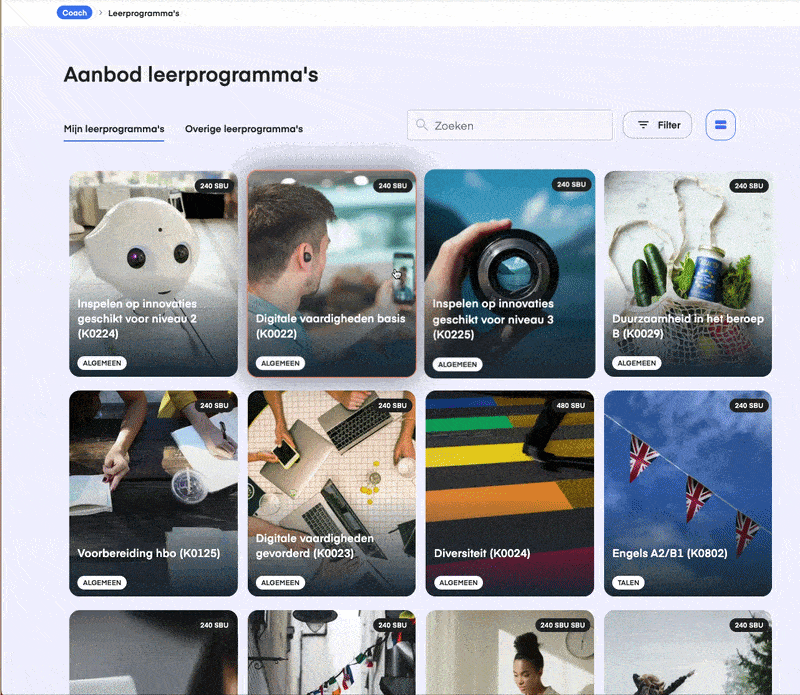This screenshot has width=800, height=695.
Task: Click into the Zoeken search field
Action: coord(510,125)
